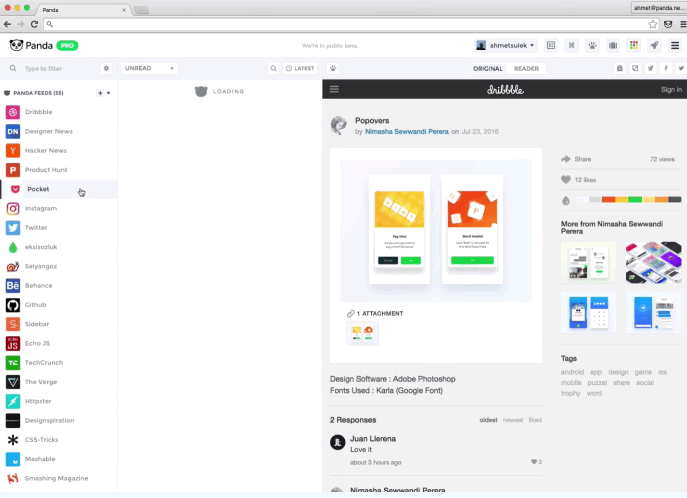
Task: Open the Dribbble hamburger menu
Action: click(334, 89)
